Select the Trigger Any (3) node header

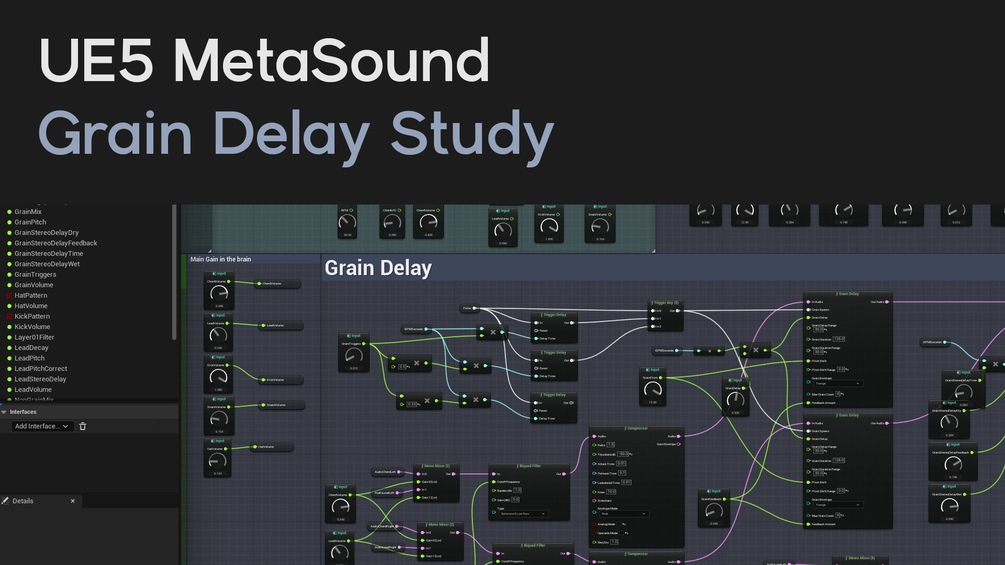665,303
